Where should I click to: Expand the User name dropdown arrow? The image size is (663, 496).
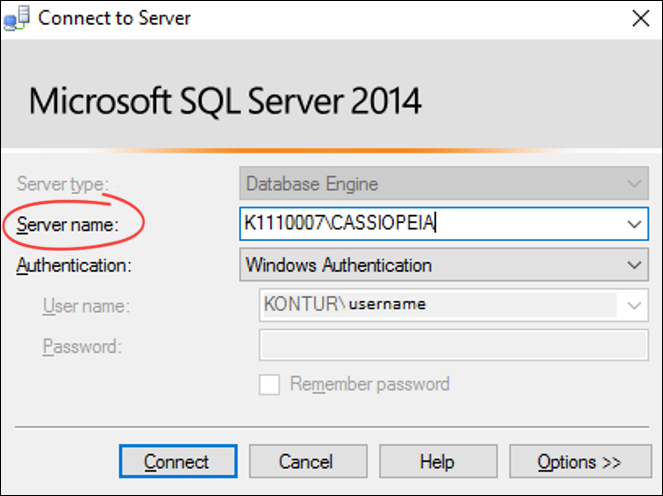(x=633, y=305)
